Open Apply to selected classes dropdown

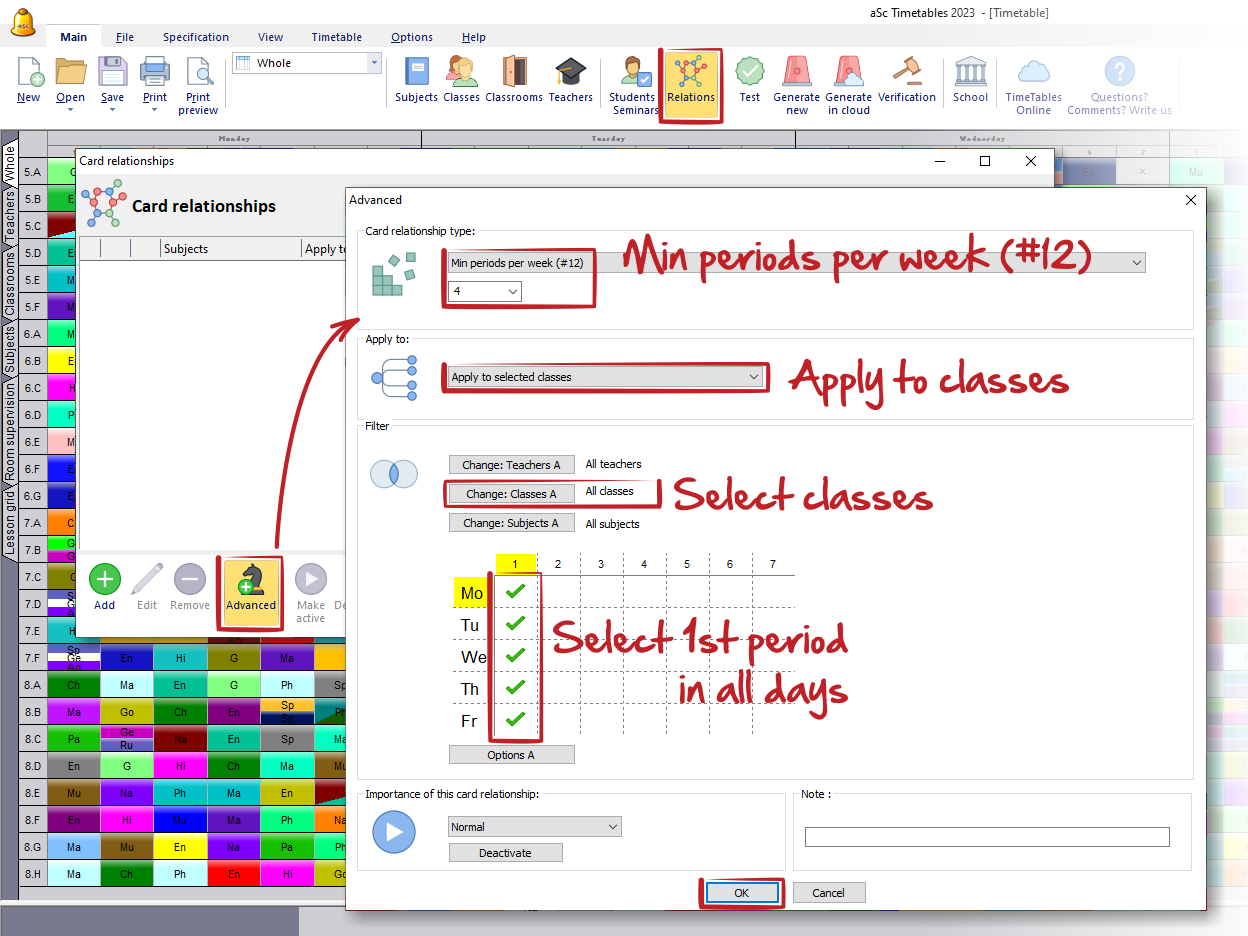[x=605, y=377]
